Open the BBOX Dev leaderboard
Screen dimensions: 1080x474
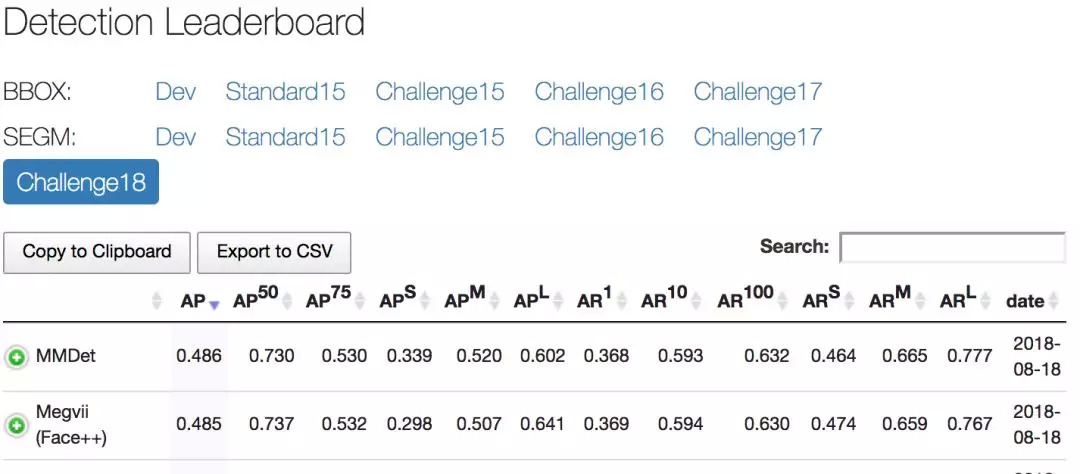[176, 93]
